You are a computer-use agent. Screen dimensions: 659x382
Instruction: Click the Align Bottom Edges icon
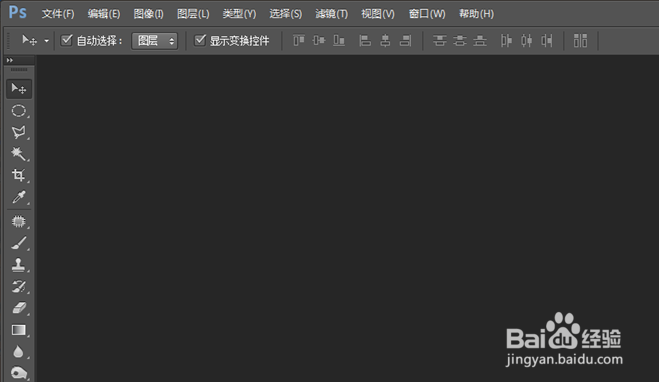click(x=339, y=41)
